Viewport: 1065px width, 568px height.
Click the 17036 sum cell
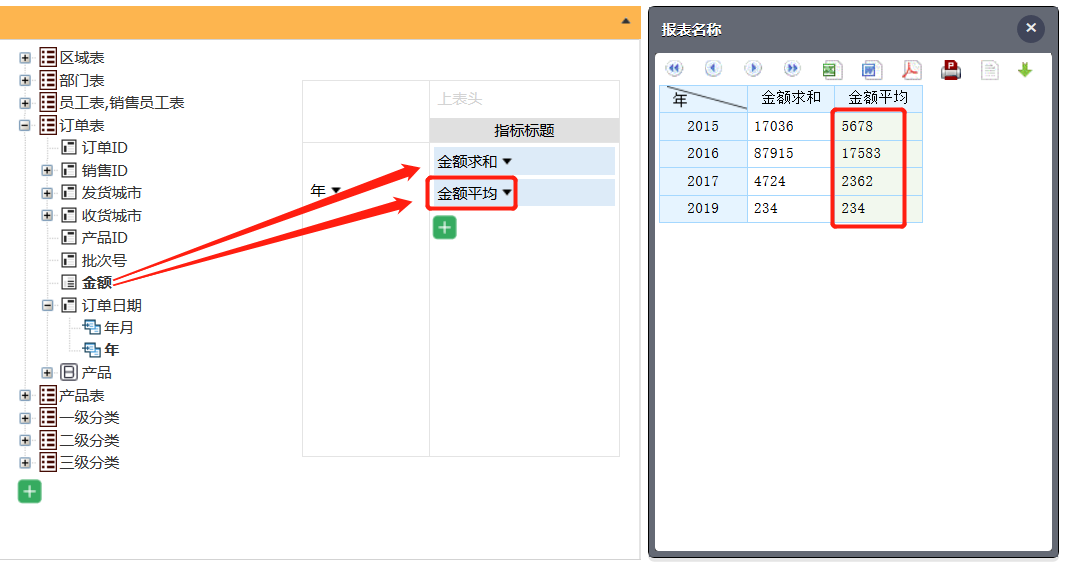(791, 126)
